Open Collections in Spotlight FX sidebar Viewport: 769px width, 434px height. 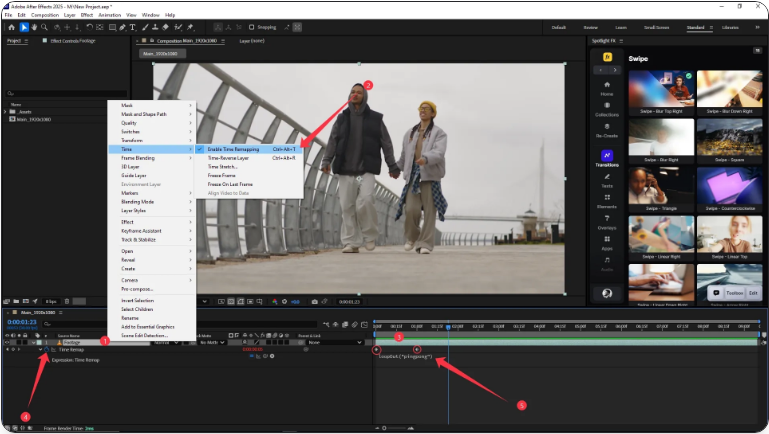[x=607, y=109]
